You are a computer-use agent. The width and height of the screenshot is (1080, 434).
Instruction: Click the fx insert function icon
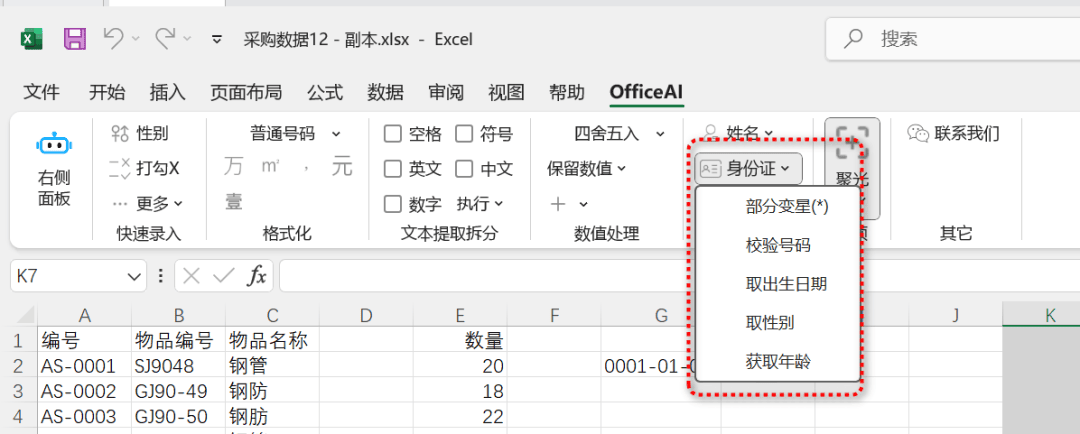pyautogui.click(x=257, y=276)
